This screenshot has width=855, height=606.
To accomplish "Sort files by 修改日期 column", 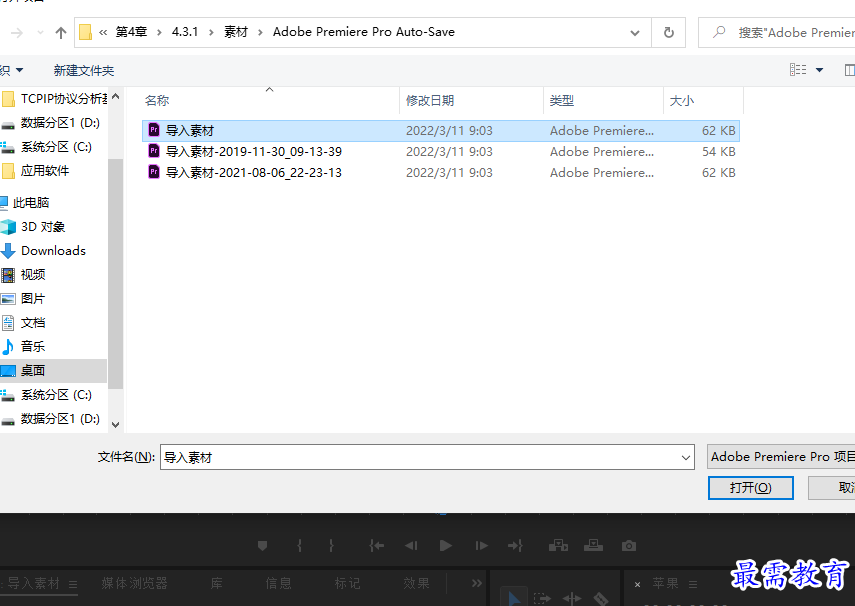I will pos(430,100).
